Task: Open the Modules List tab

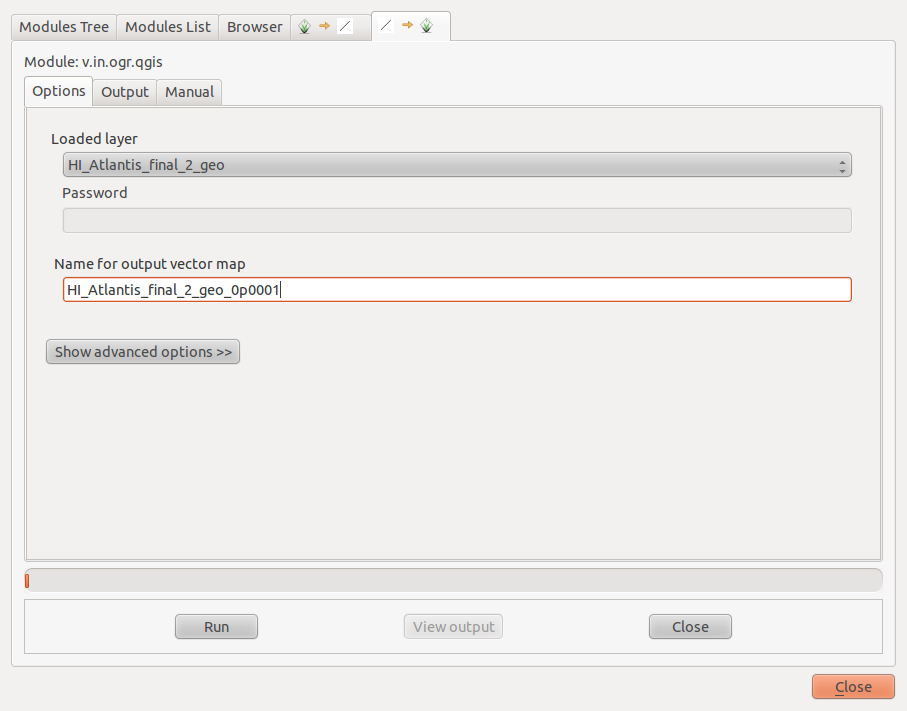Action: 168,27
